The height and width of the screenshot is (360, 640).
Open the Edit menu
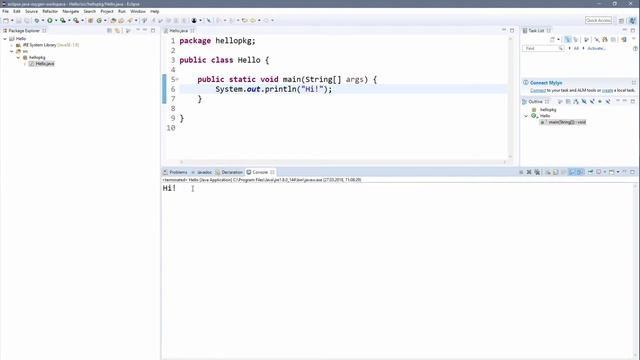coord(17,11)
